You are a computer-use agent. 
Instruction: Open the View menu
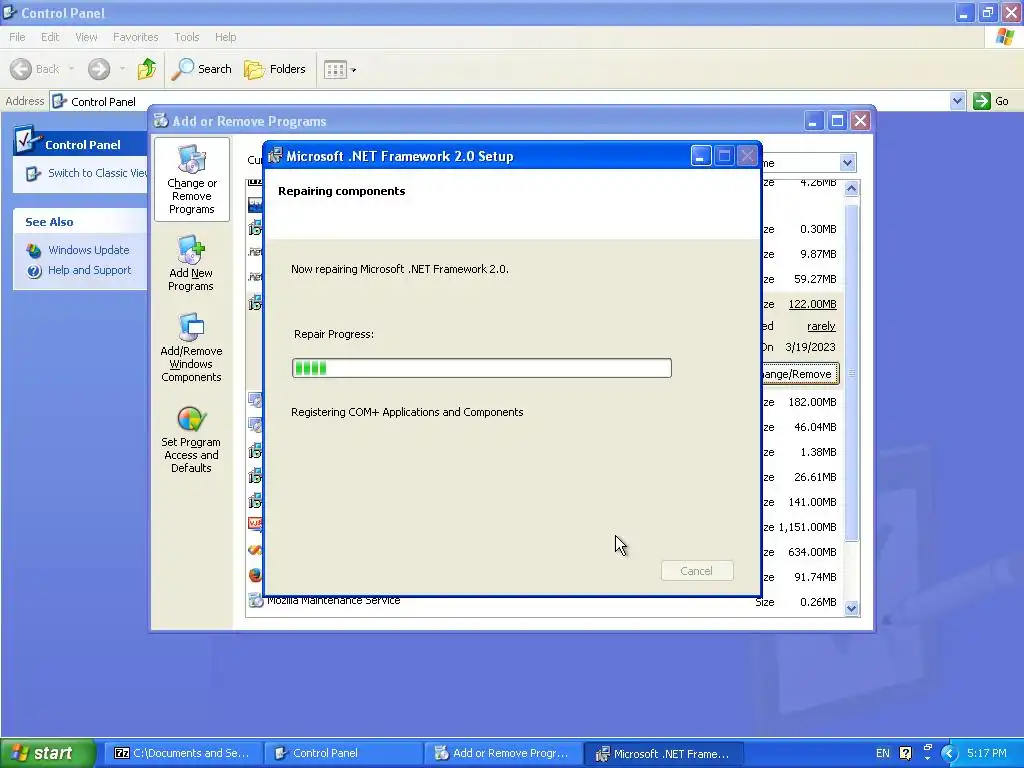pyautogui.click(x=86, y=37)
